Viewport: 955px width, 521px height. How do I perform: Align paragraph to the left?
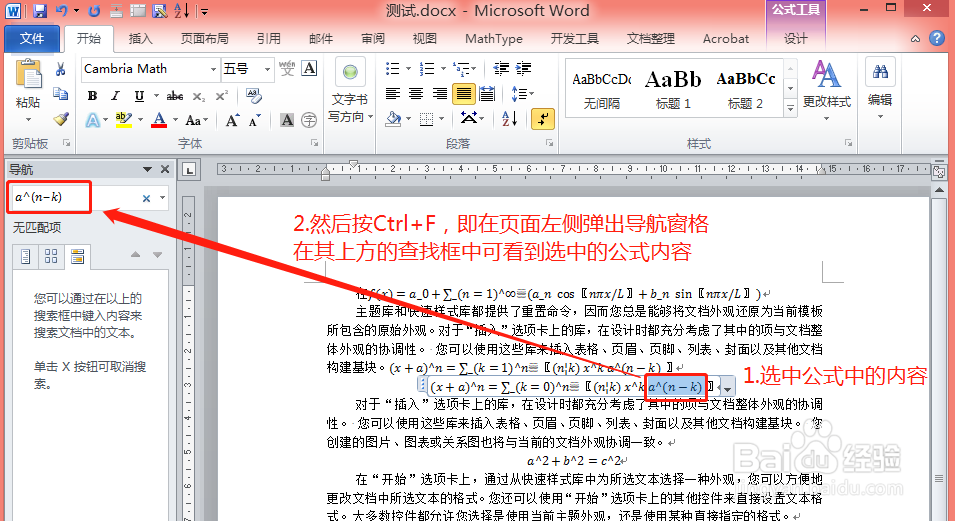click(393, 93)
